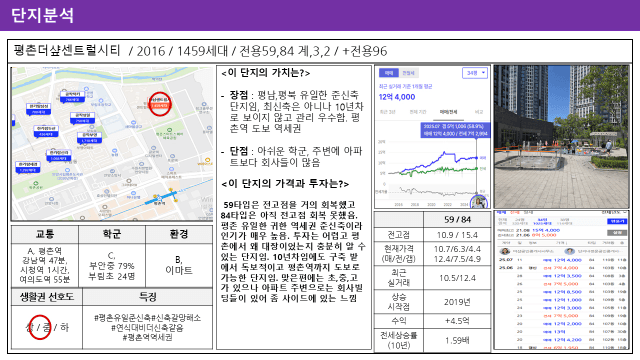The image size is (640, 360).
Task: Switch to the 매매/전세 chart tab
Action: [x=448, y=112]
